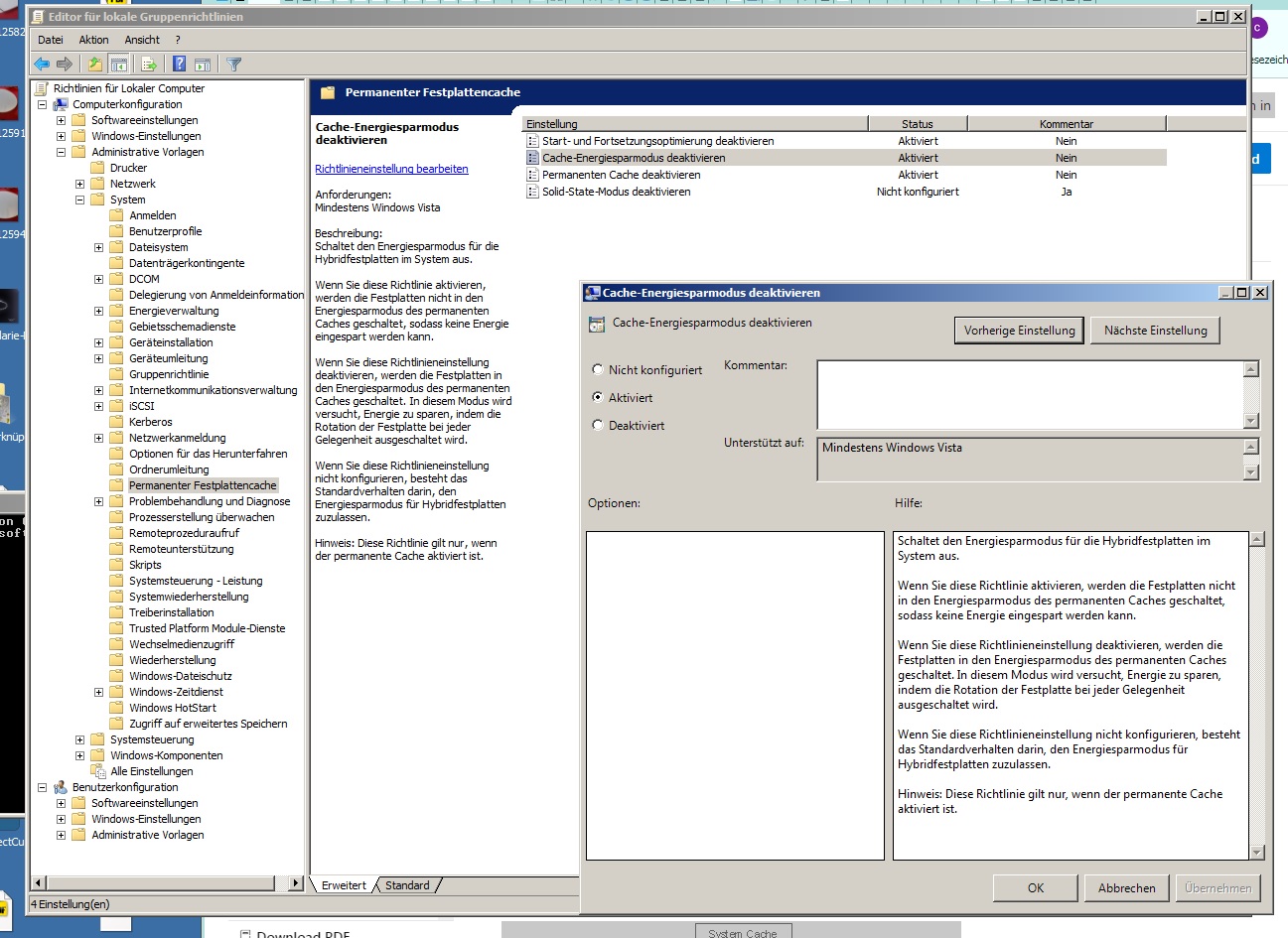Click the Kommentar field scroll-down arrow

coord(1251,421)
